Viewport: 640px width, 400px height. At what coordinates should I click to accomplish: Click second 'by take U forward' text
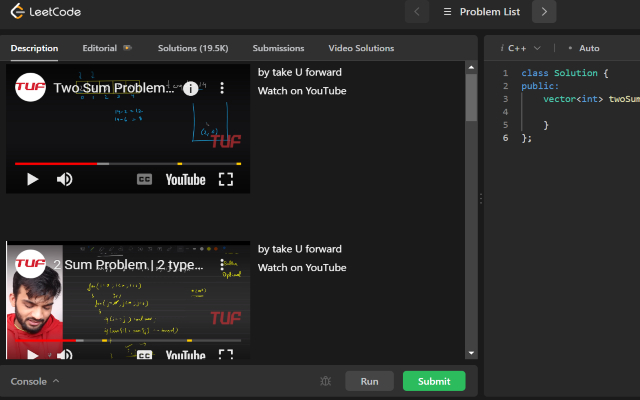[300, 249]
